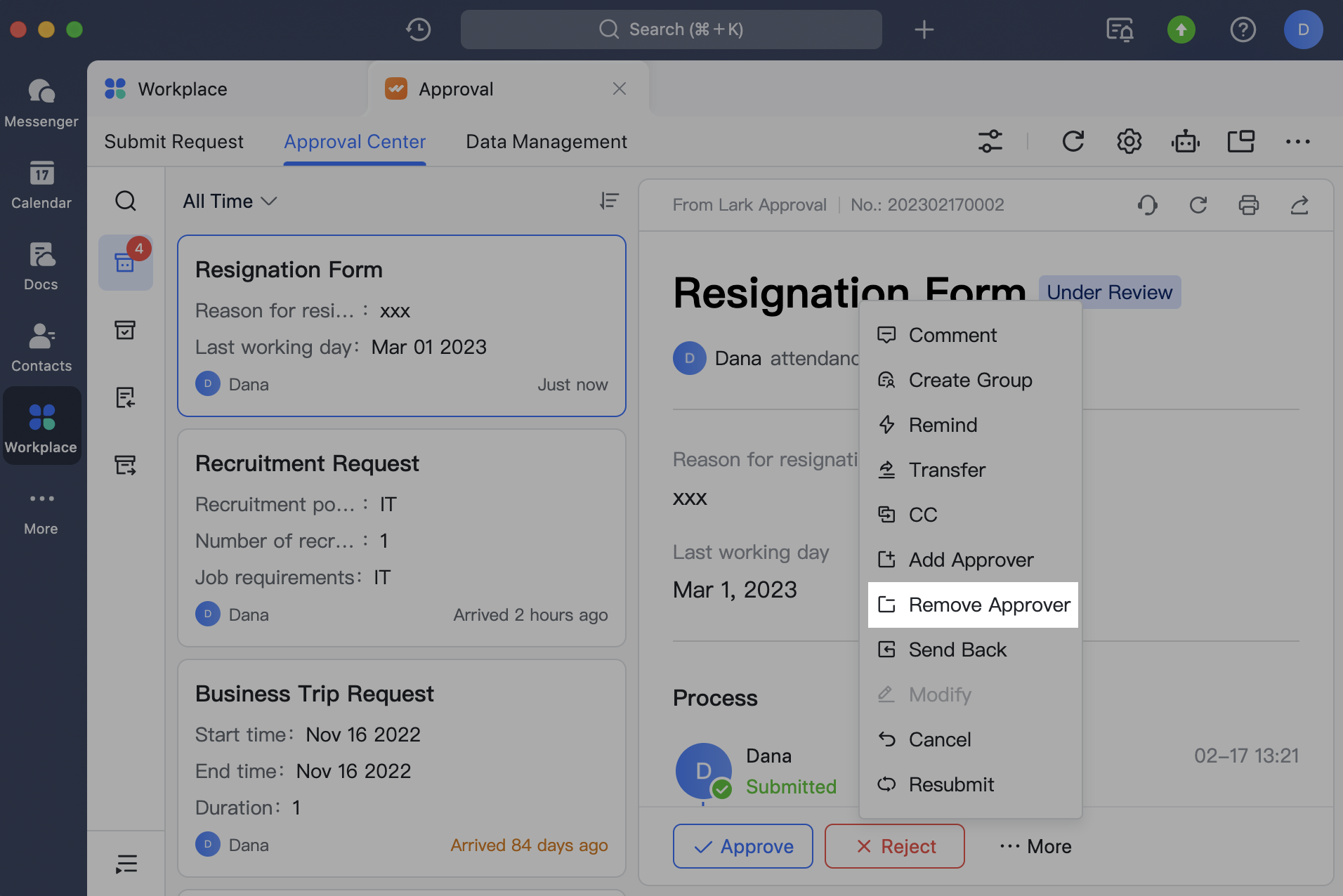Expand the sidebar collapse menu at bottom left

click(x=126, y=863)
